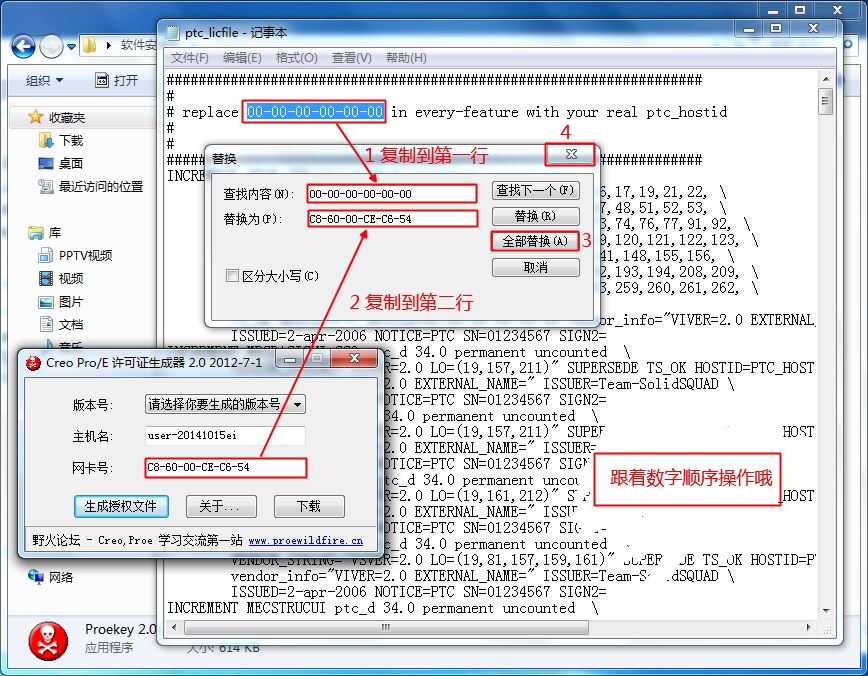The height and width of the screenshot is (676, 868).
Task: Click the Notepad title bar document icon
Action: tap(173, 33)
